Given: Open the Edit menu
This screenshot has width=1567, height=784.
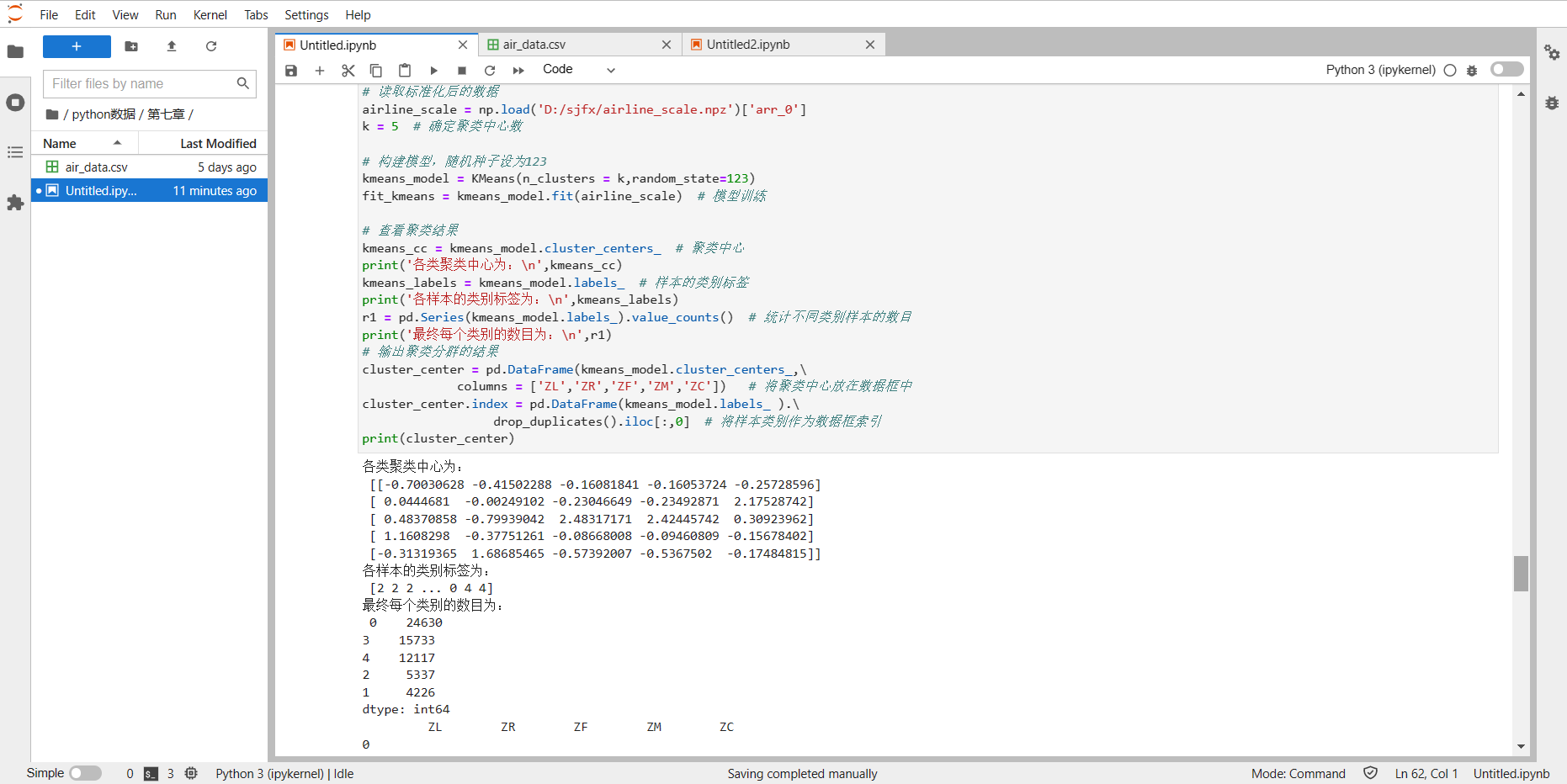Looking at the screenshot, I should (x=85, y=14).
